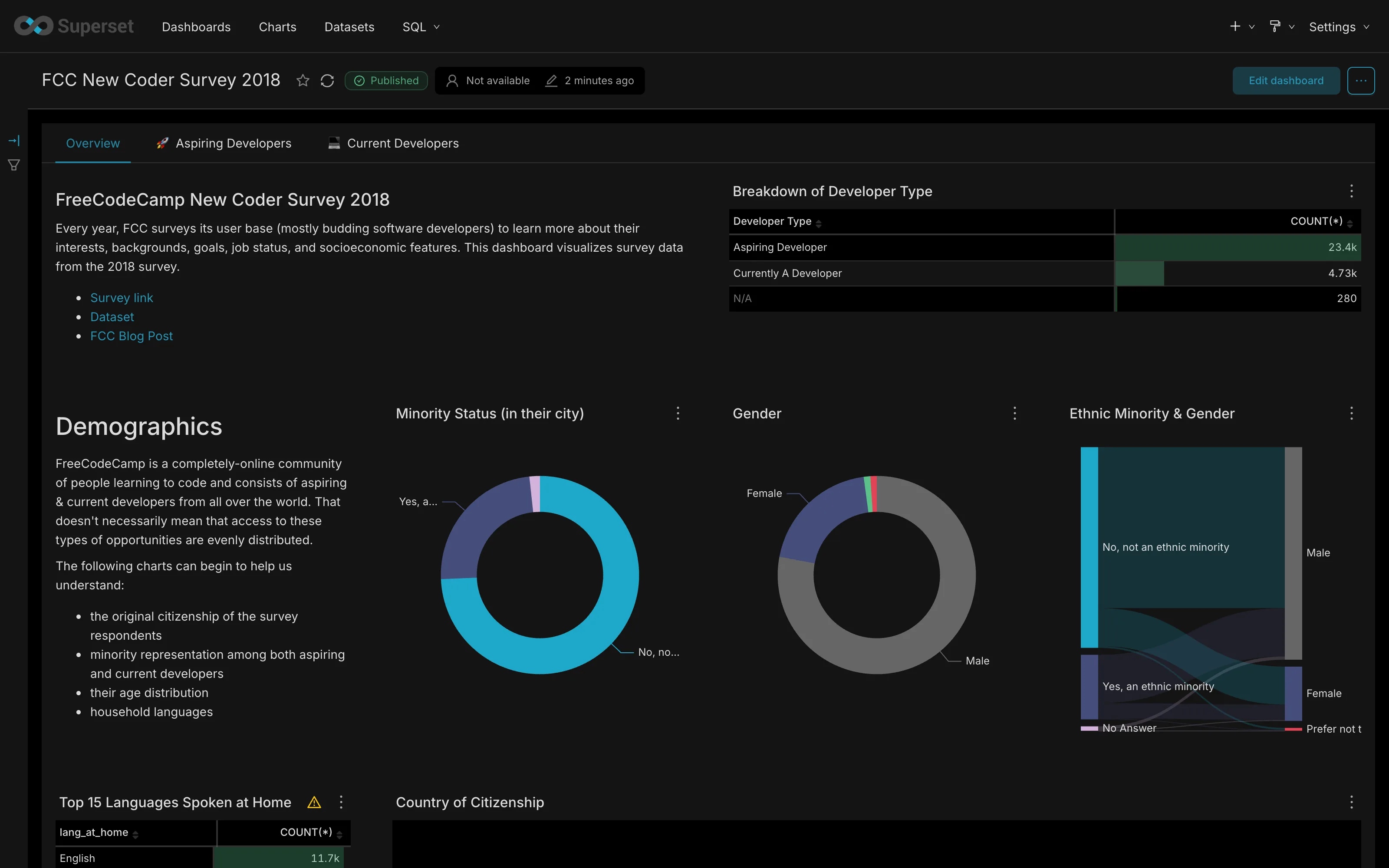Open Gender chart three-dot menu

click(1015, 413)
